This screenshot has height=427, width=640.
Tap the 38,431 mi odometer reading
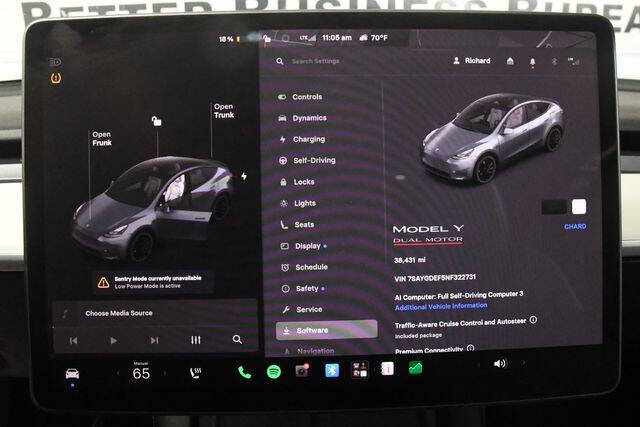click(410, 260)
